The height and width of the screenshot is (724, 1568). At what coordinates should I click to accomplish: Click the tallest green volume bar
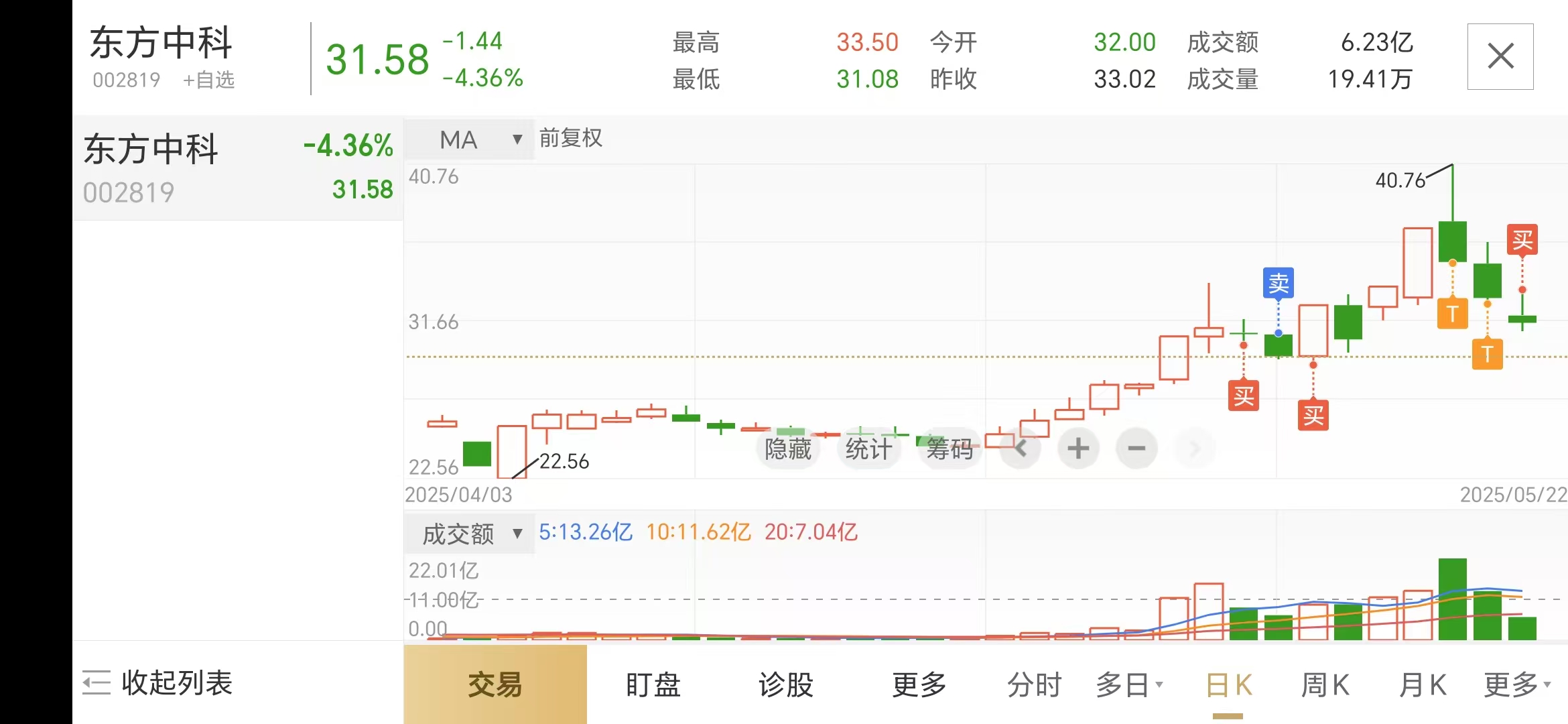[1453, 599]
